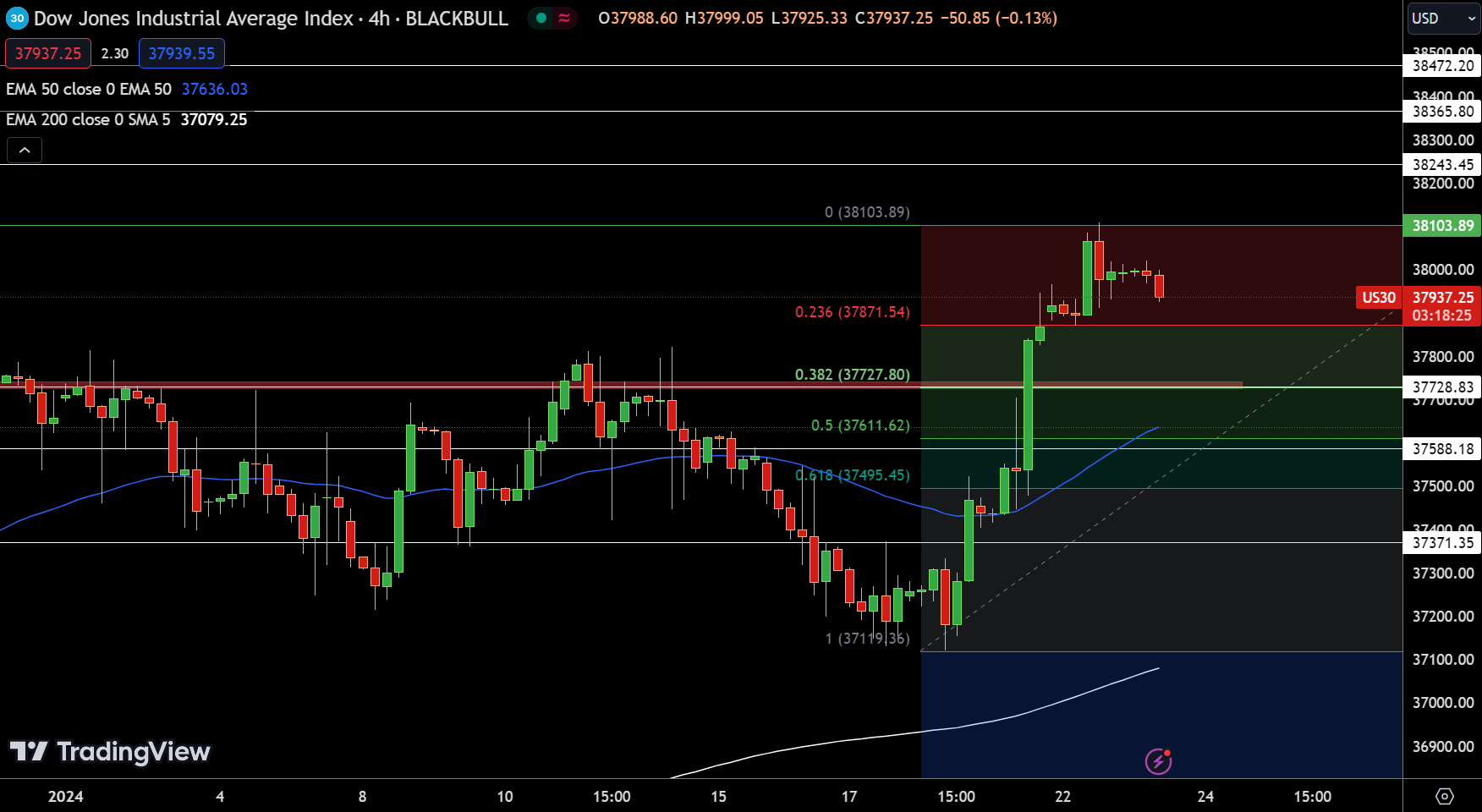Click the Dow Jones symbol logo badge
Screen dimensions: 1482x812
pyautogui.click(x=17, y=18)
